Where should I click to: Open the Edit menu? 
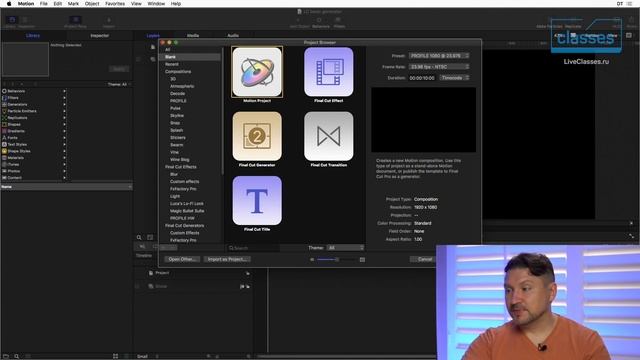tap(58, 4)
